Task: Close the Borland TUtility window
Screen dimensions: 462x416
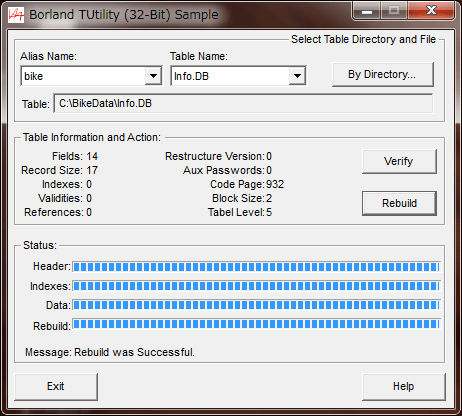Action: tap(431, 11)
